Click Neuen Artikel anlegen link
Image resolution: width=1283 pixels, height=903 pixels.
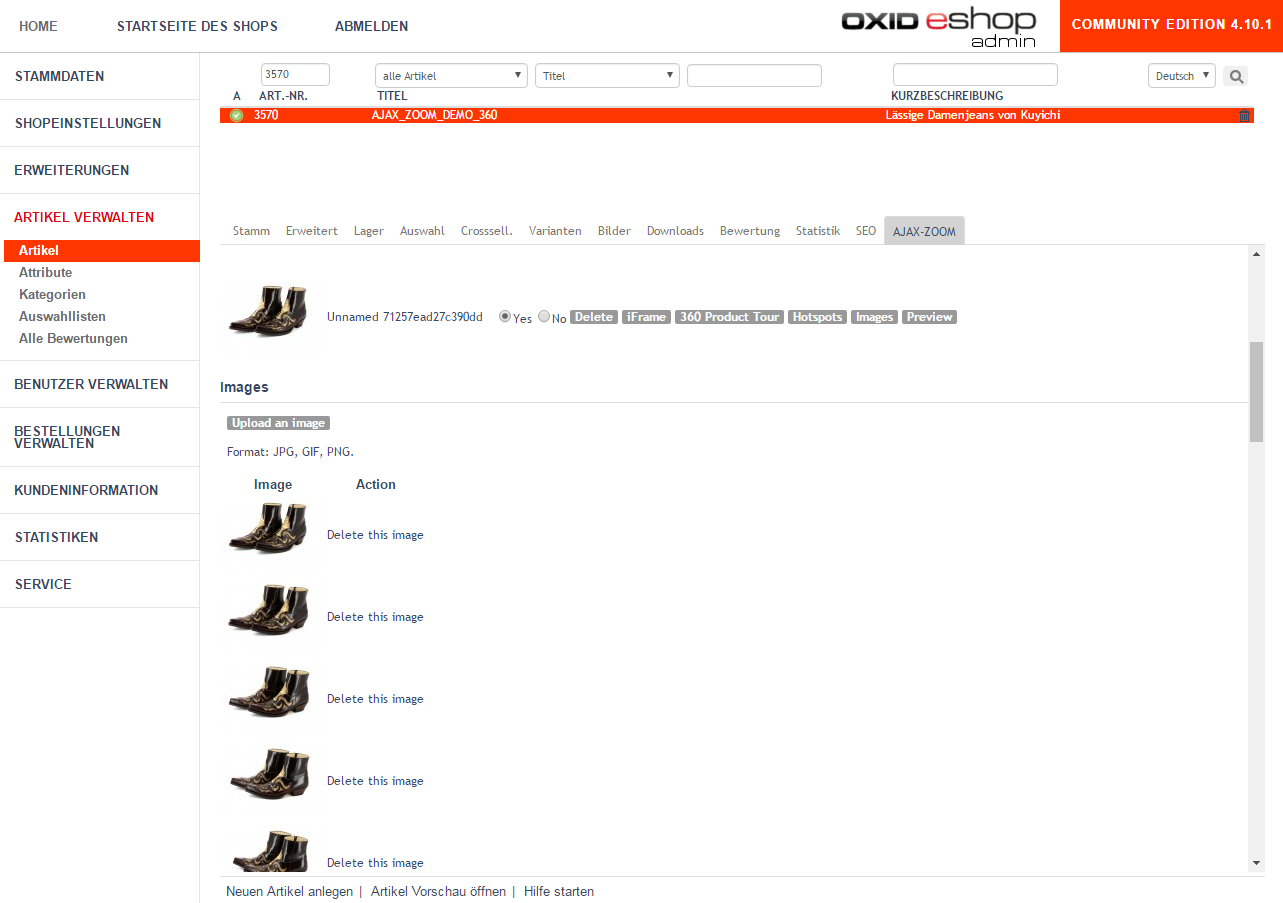tap(289, 891)
